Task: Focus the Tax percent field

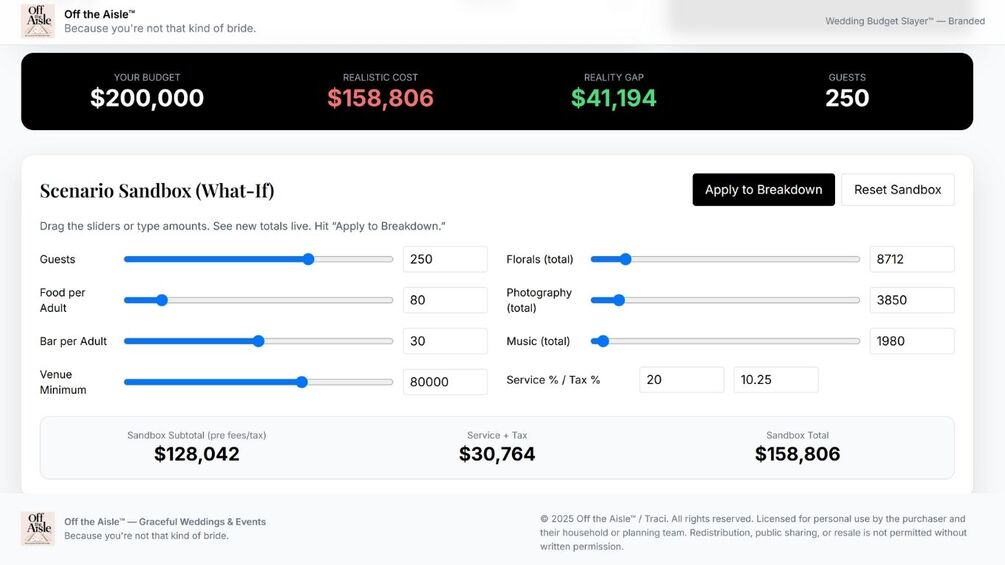Action: click(x=775, y=380)
